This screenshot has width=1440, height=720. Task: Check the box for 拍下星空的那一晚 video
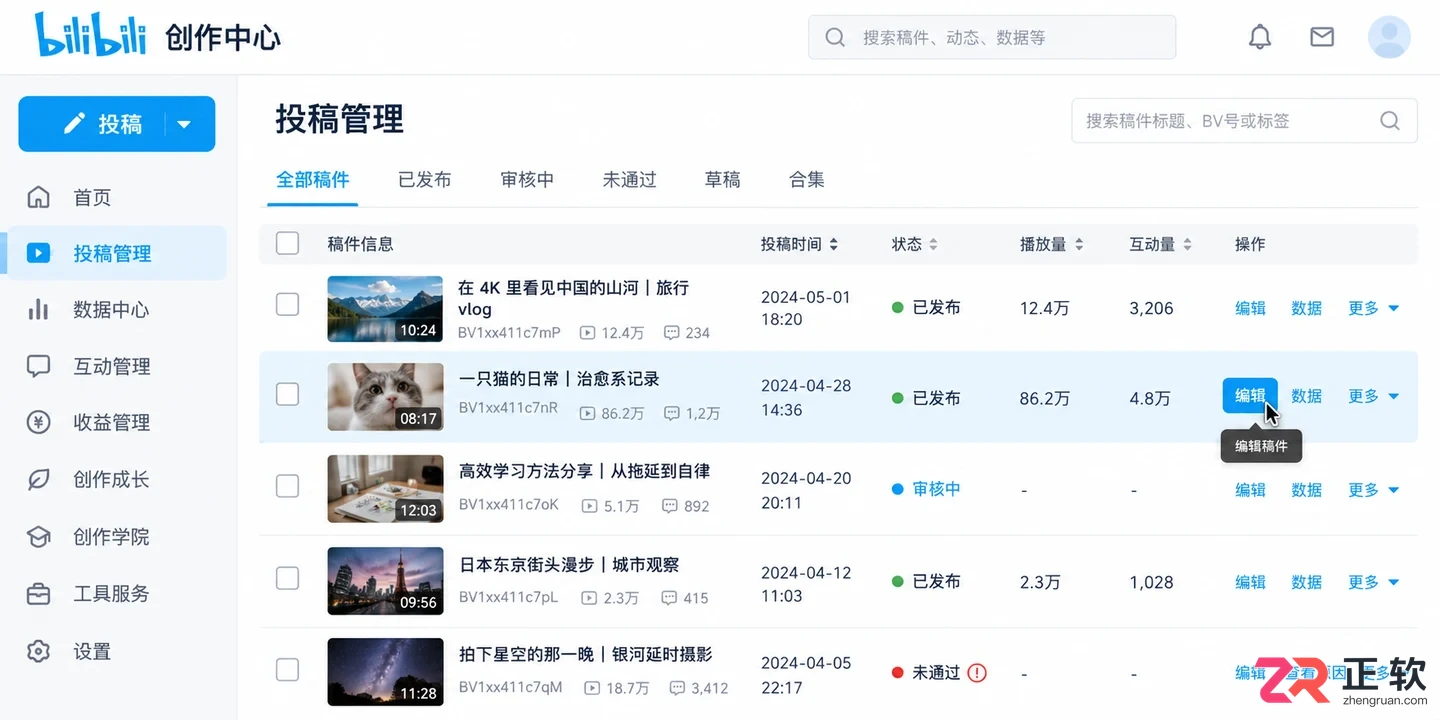pyautogui.click(x=287, y=670)
